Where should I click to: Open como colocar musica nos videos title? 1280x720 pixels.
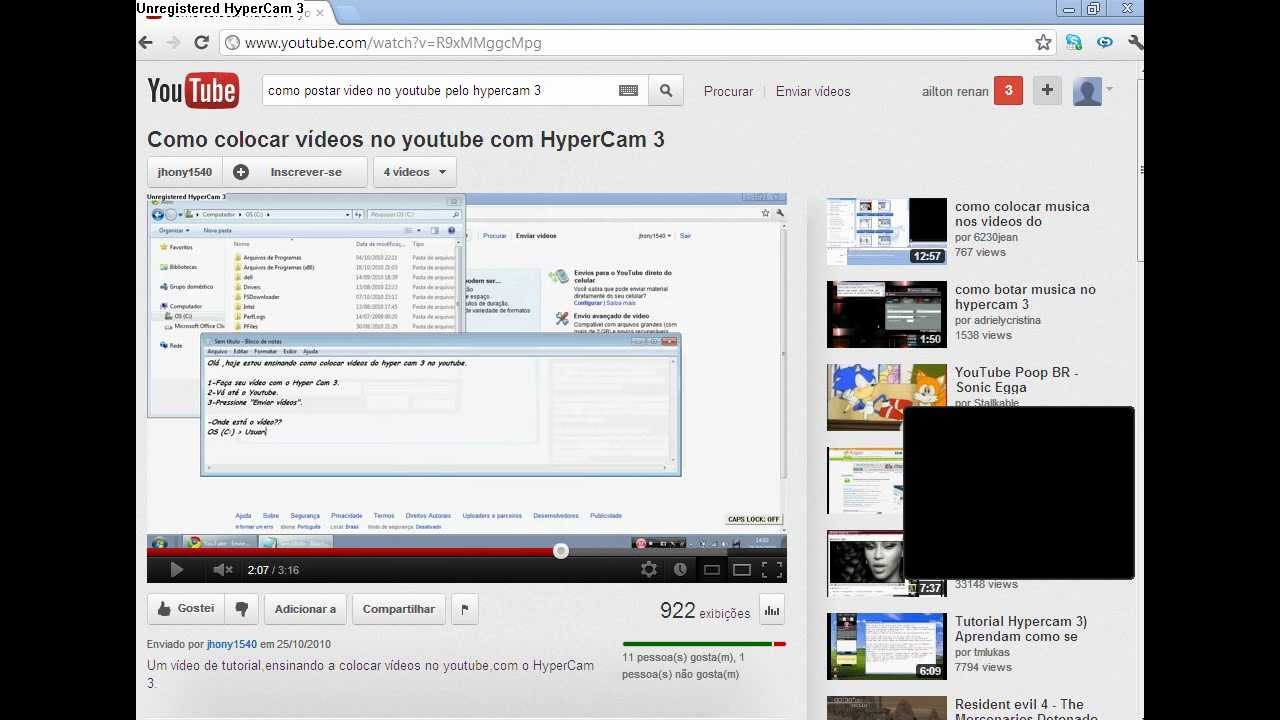click(1022, 214)
